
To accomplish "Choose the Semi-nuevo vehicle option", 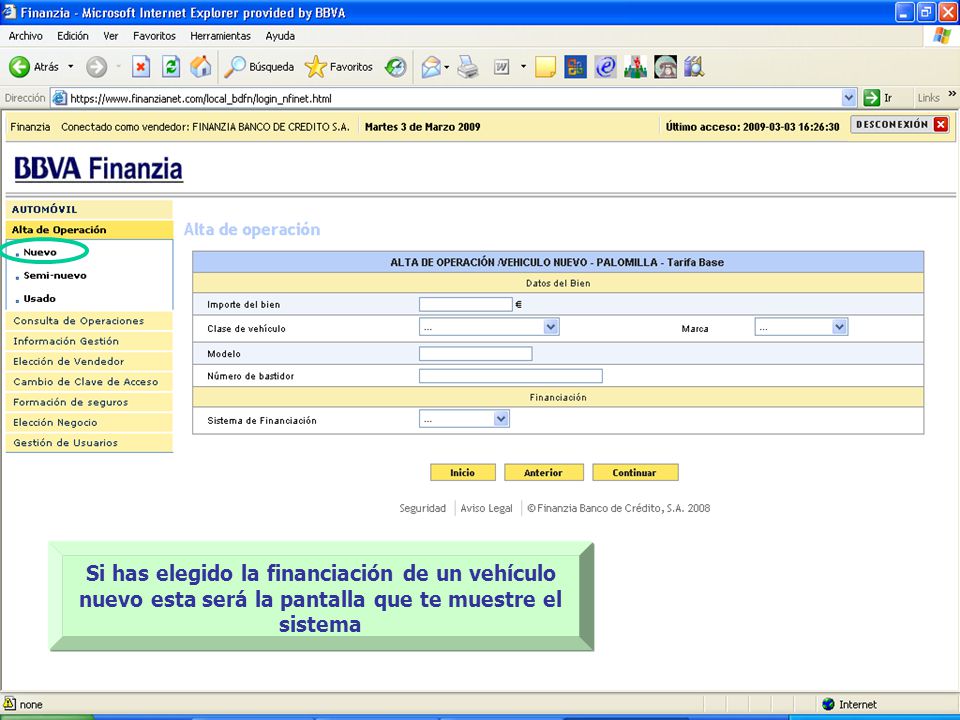I will pos(55,276).
